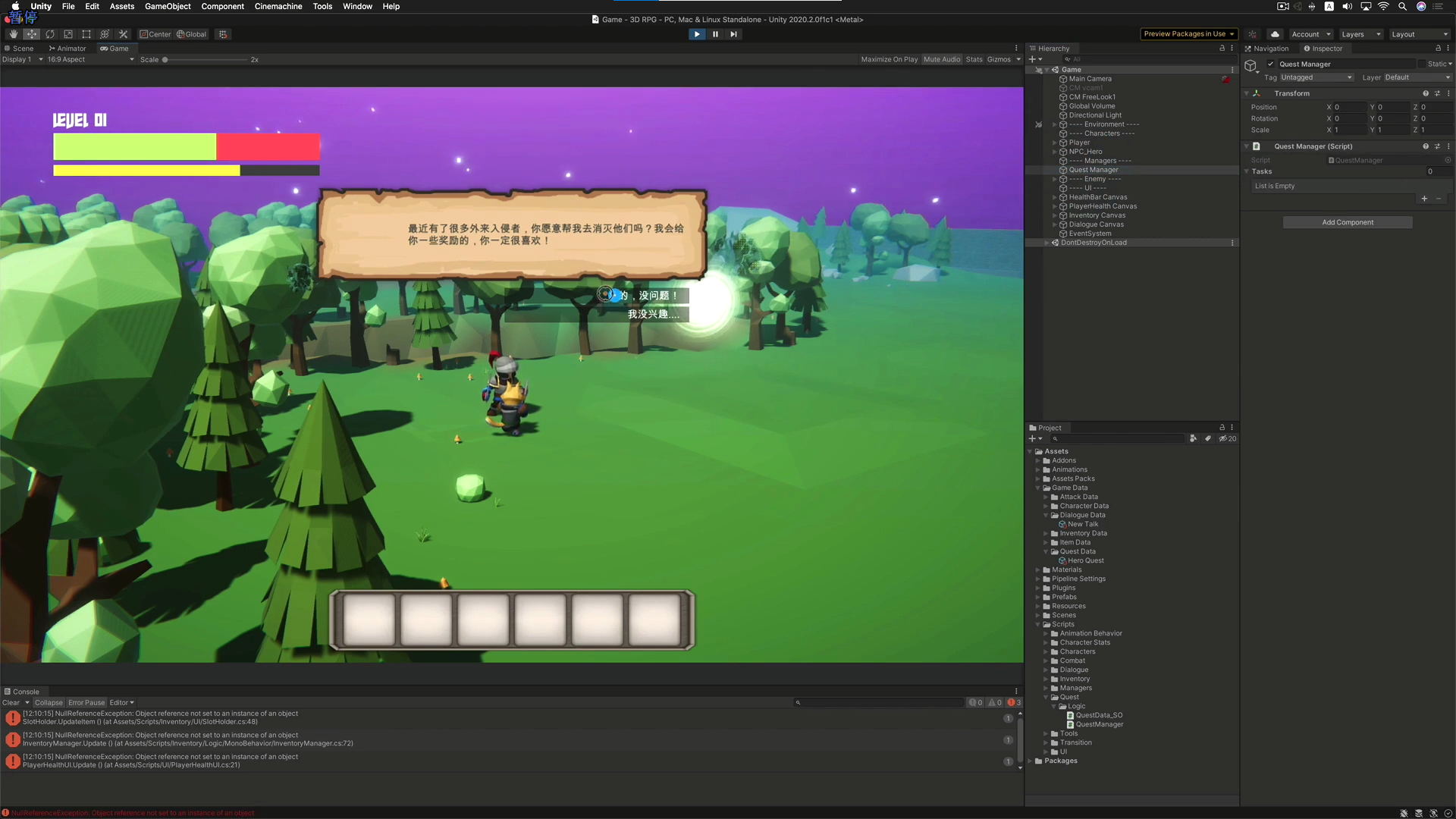Select the Hand tool in toolbar
This screenshot has width=1456, height=819.
click(x=13, y=34)
